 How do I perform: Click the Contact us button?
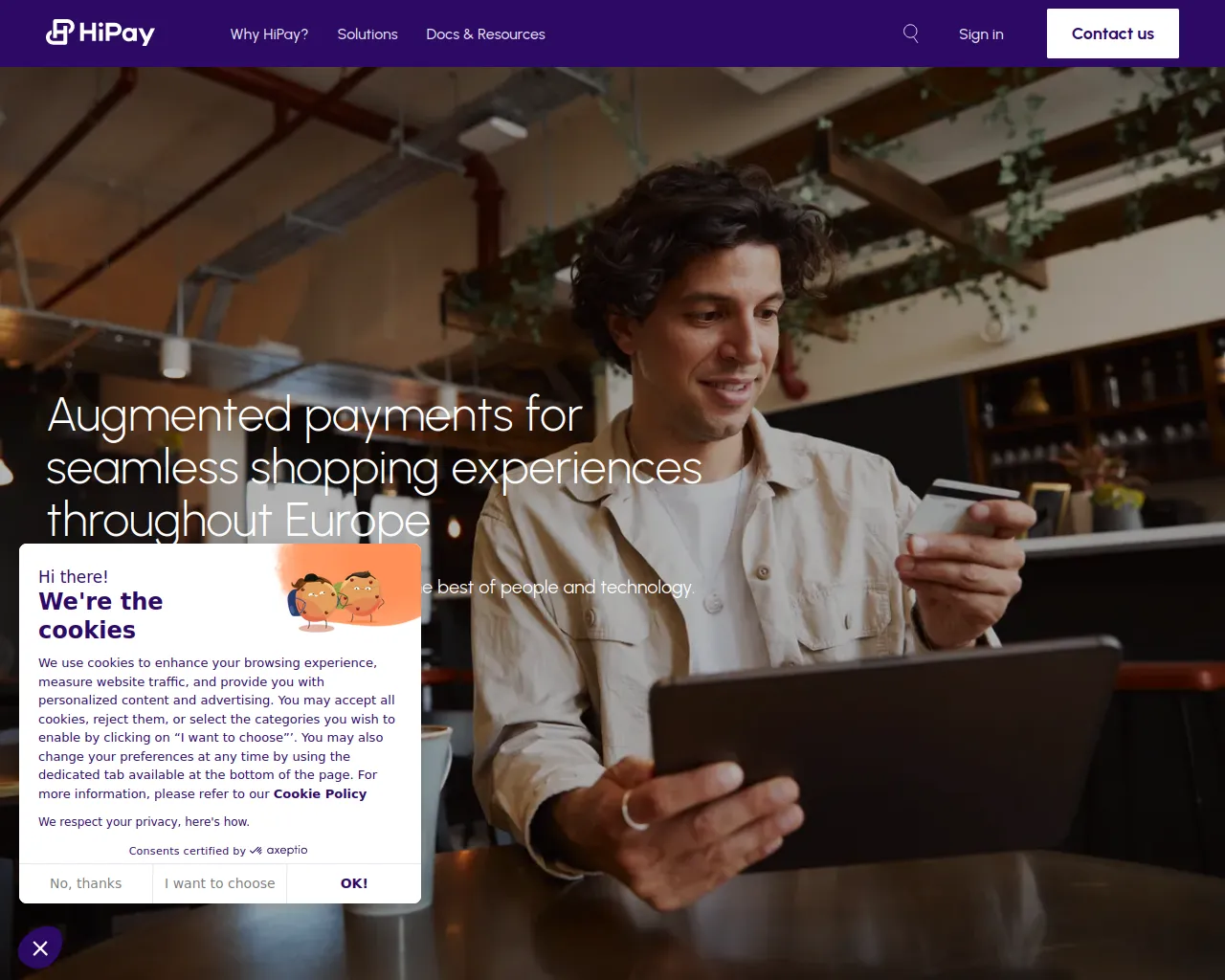click(1113, 33)
